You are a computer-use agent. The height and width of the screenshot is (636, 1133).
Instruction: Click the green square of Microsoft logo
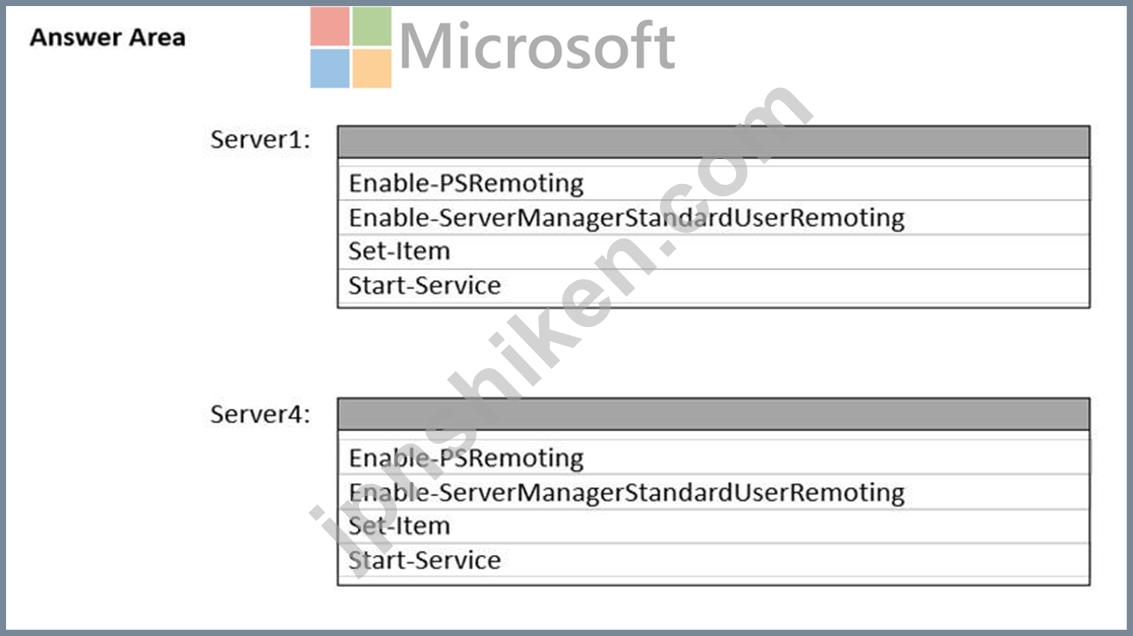(x=372, y=27)
